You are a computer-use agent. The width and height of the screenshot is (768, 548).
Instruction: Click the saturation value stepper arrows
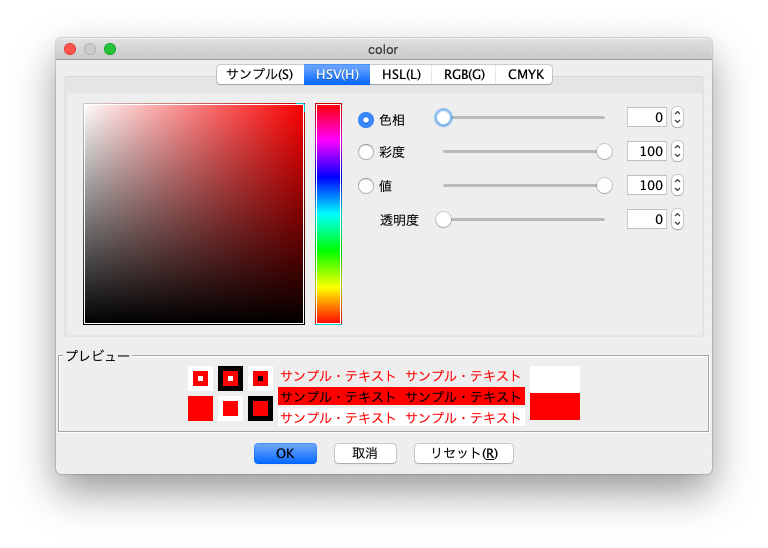click(677, 152)
